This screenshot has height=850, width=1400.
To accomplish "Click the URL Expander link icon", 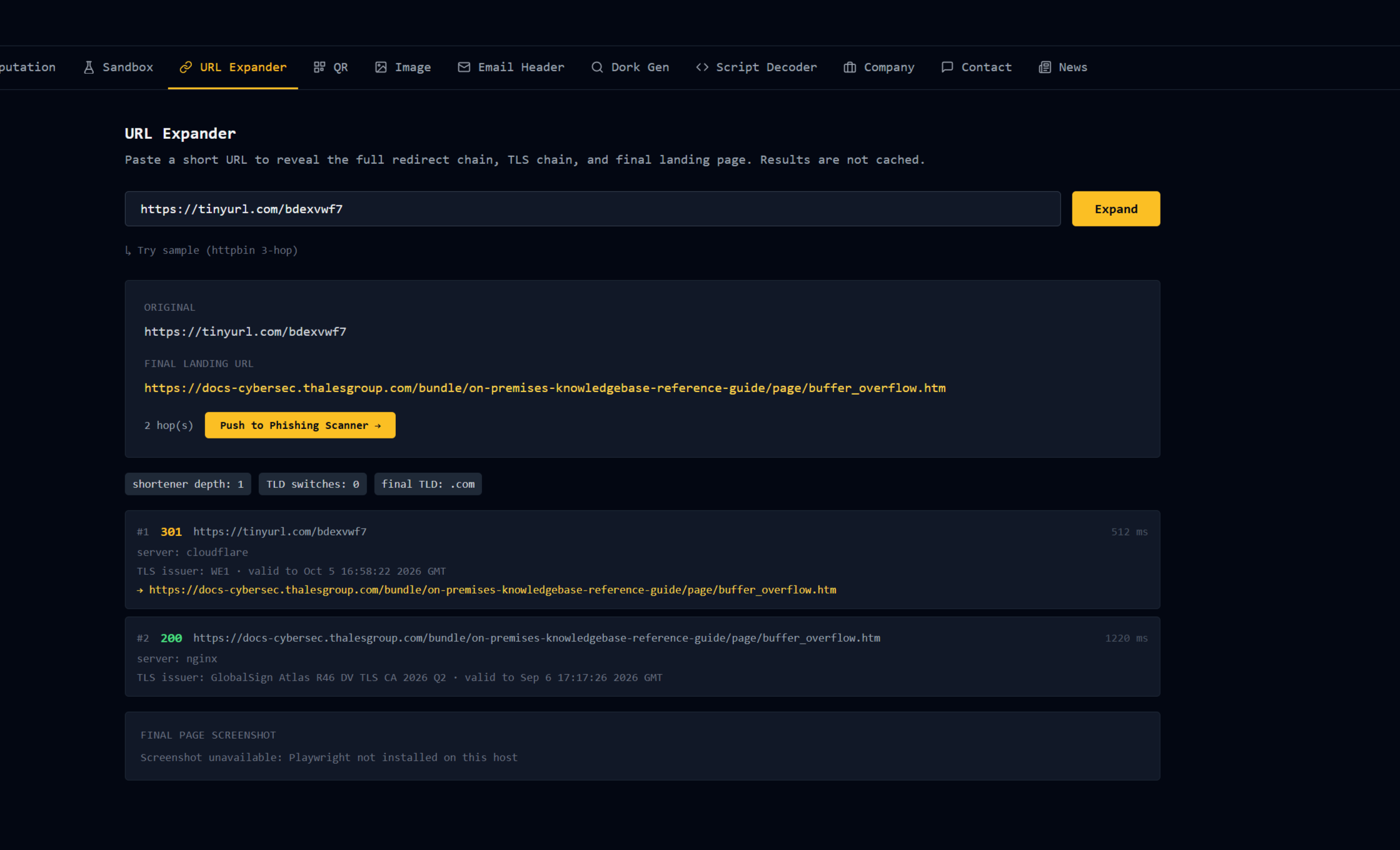I will click(186, 67).
